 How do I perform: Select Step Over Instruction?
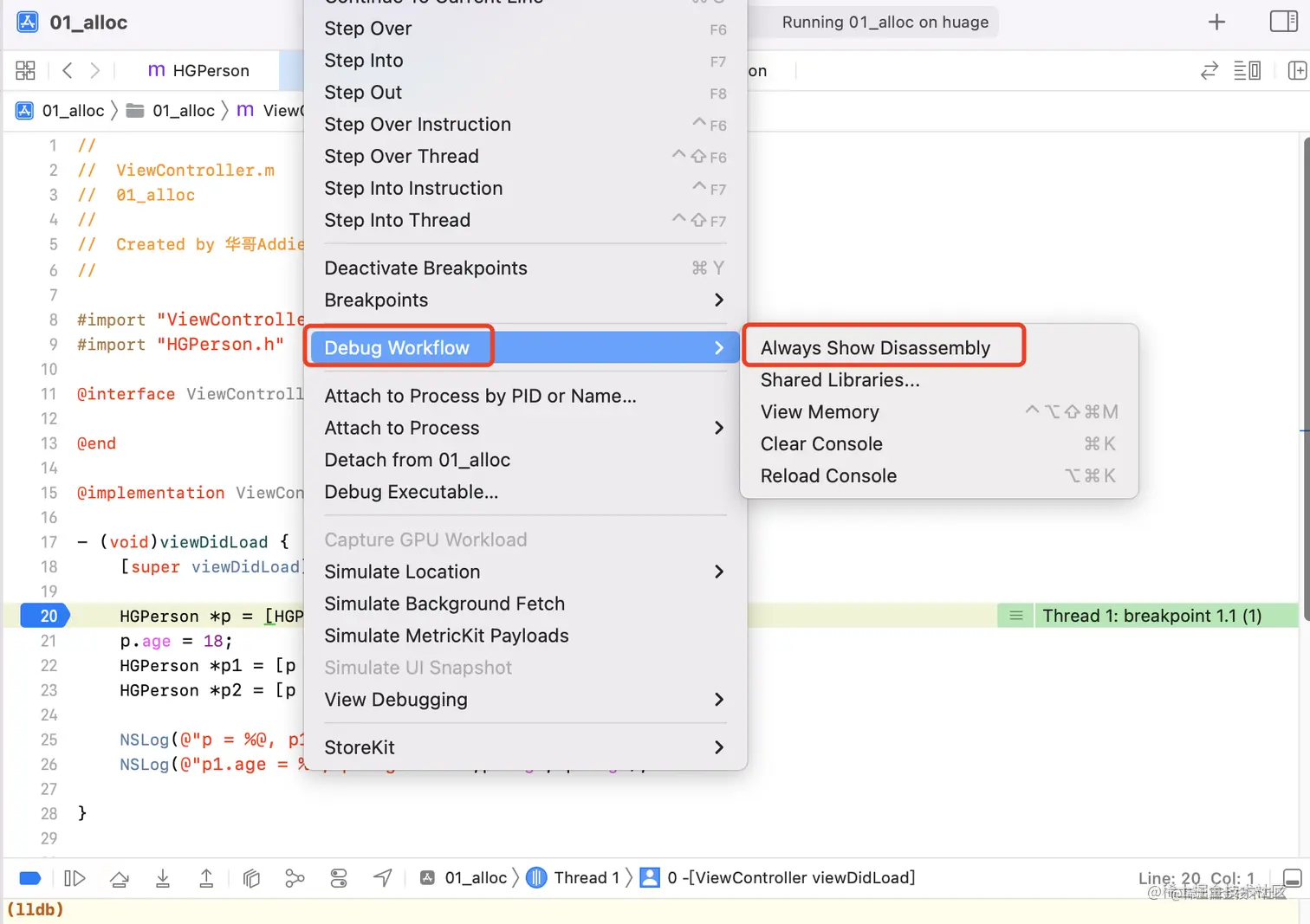click(525, 125)
